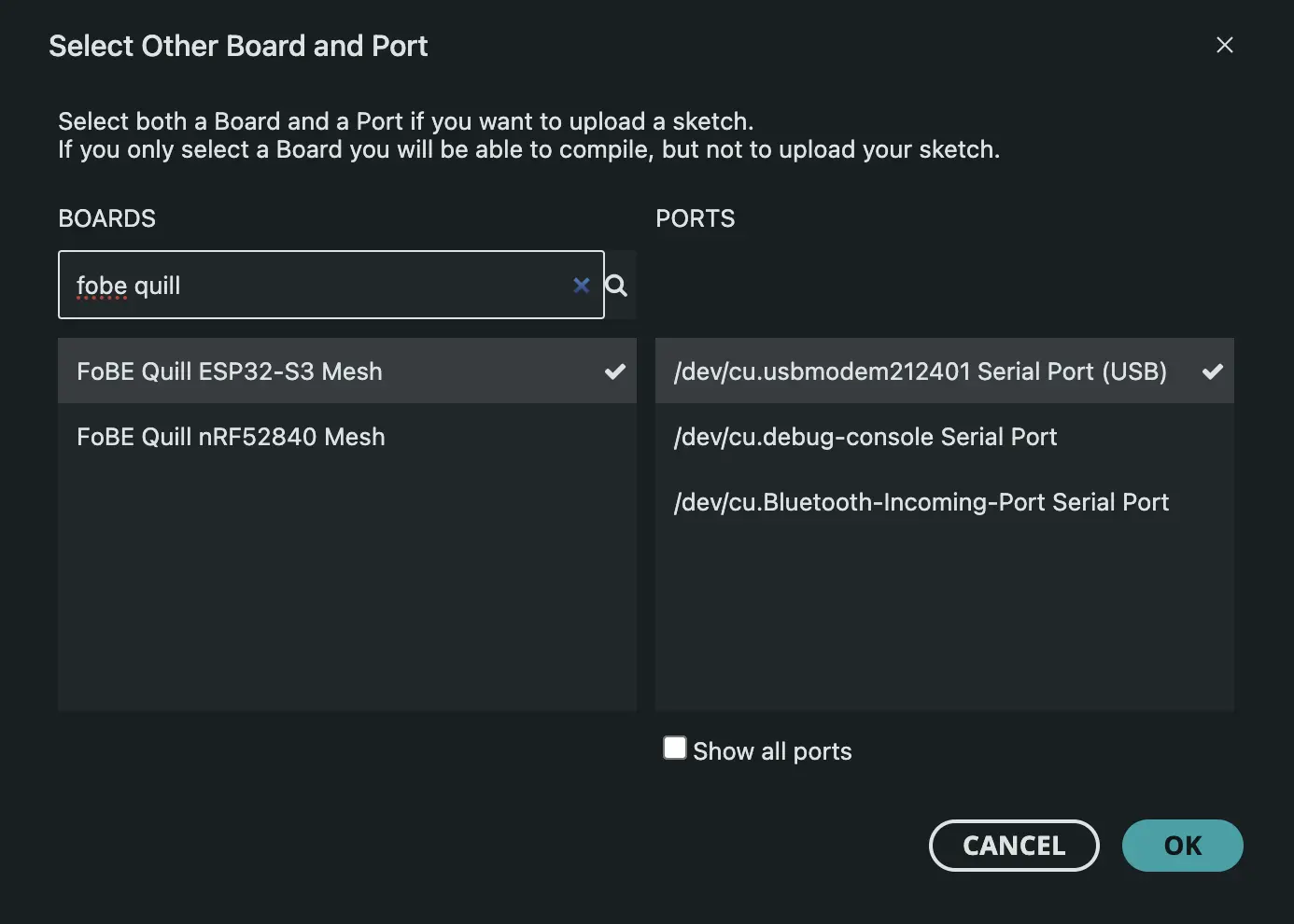1294x924 pixels.
Task: Click the PORTS column header
Action: point(695,218)
